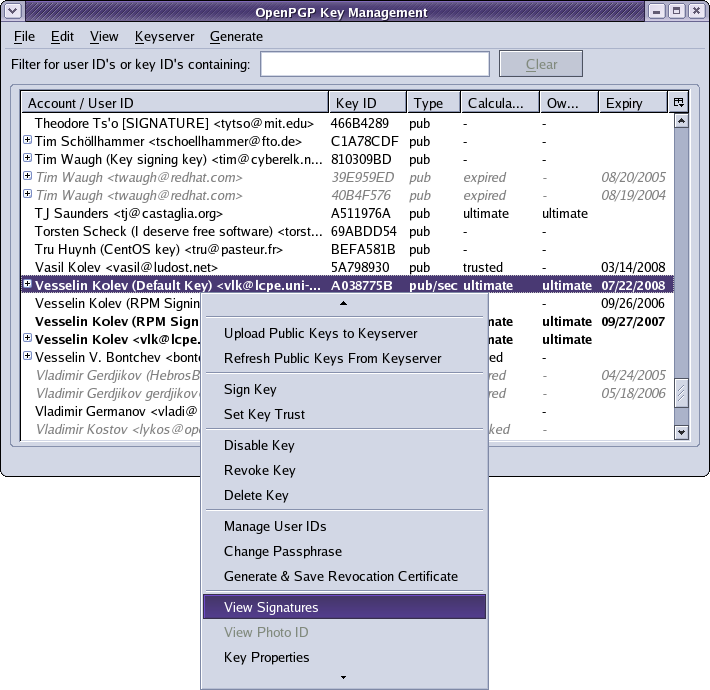710x690 pixels.
Task: Click the scroll-up arrow of the context menu
Action: point(344,303)
